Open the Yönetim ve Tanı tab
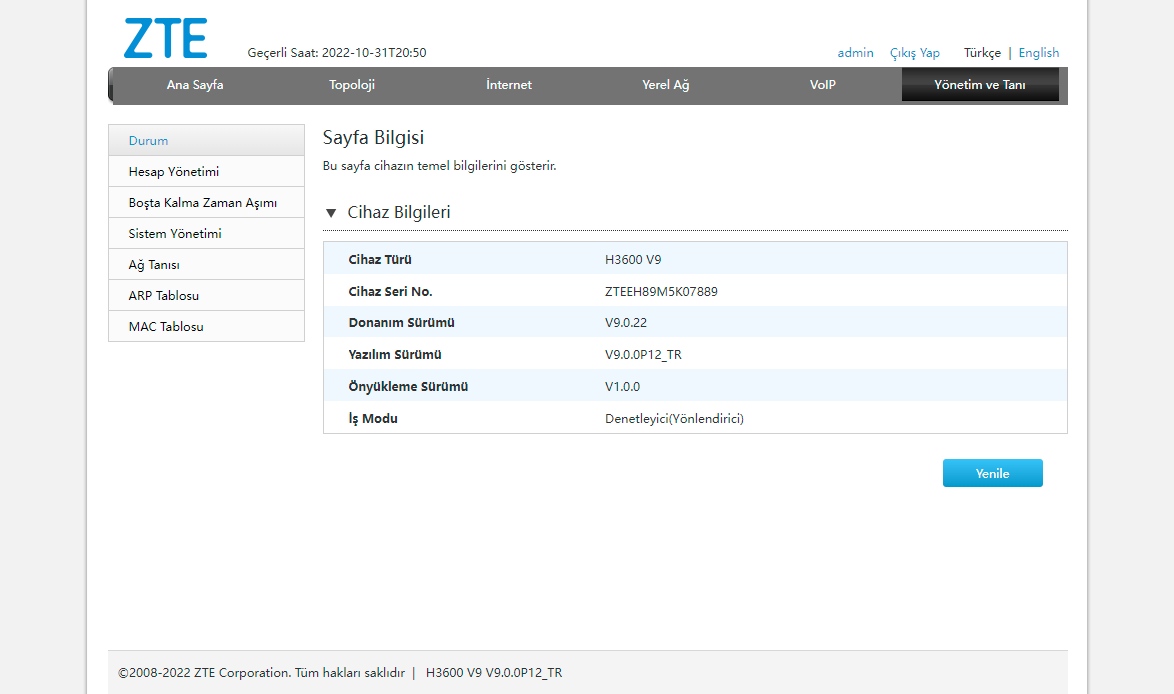Image resolution: width=1174 pixels, height=694 pixels. coord(980,85)
